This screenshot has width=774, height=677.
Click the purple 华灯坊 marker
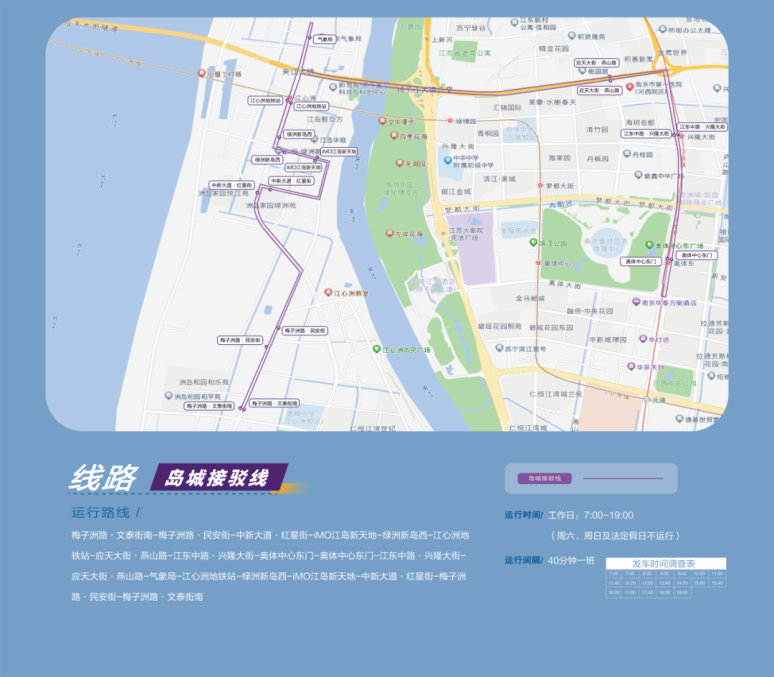click(643, 339)
